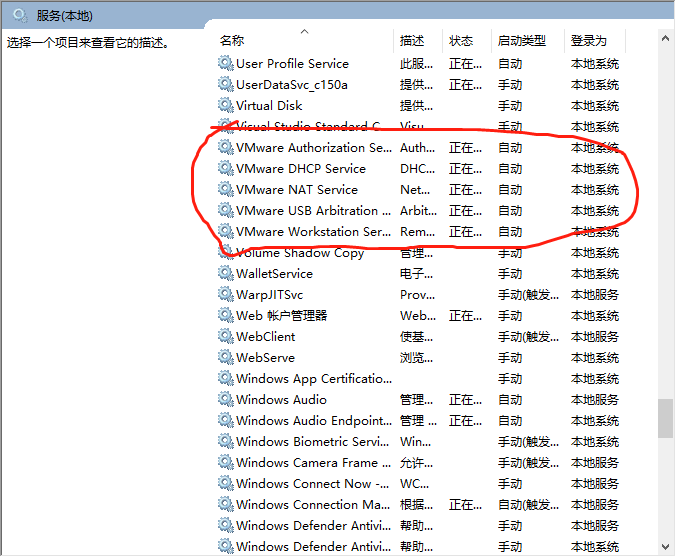Select VMware NAT Service name
This screenshot has height=557, width=676.
[297, 190]
